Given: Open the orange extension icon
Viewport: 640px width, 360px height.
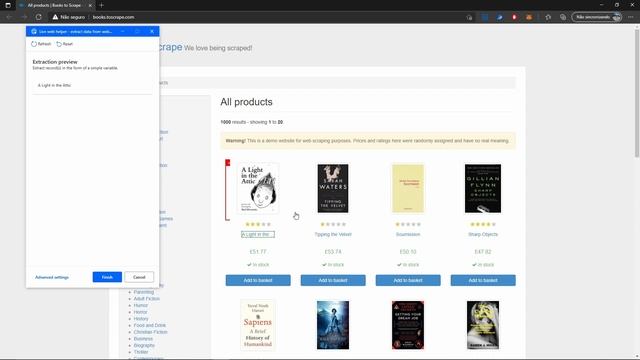Looking at the screenshot, I should click(529, 17).
